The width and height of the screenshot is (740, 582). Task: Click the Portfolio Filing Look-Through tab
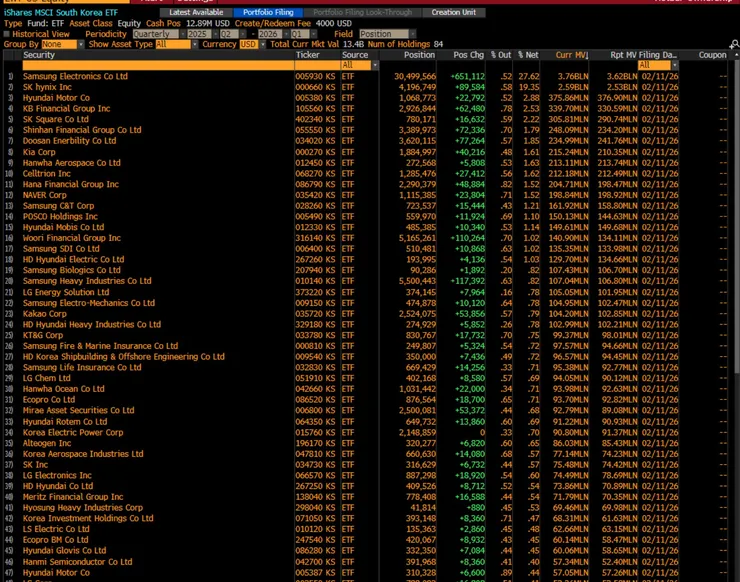click(362, 12)
